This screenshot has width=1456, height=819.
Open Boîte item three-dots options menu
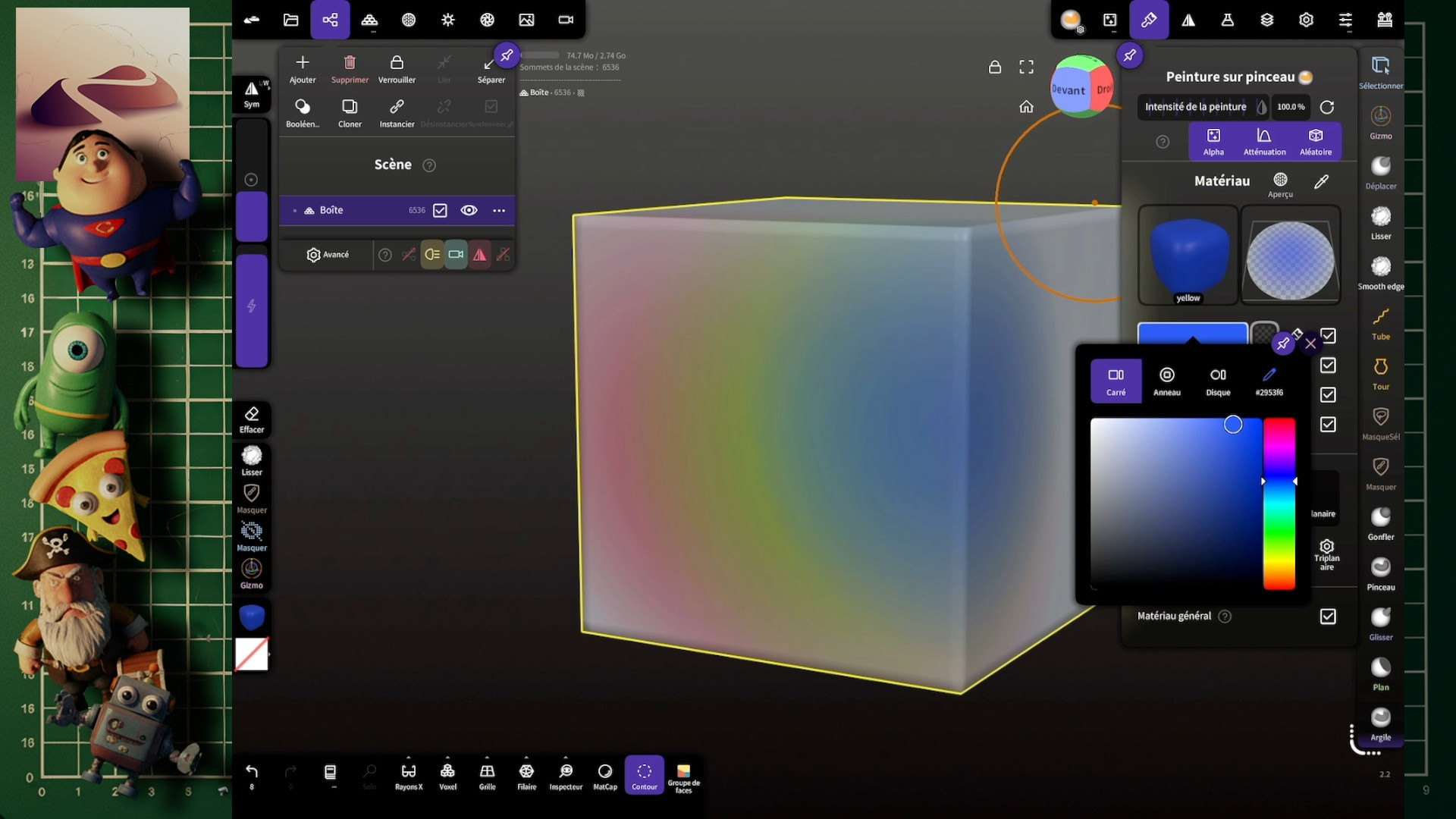pyautogui.click(x=498, y=210)
